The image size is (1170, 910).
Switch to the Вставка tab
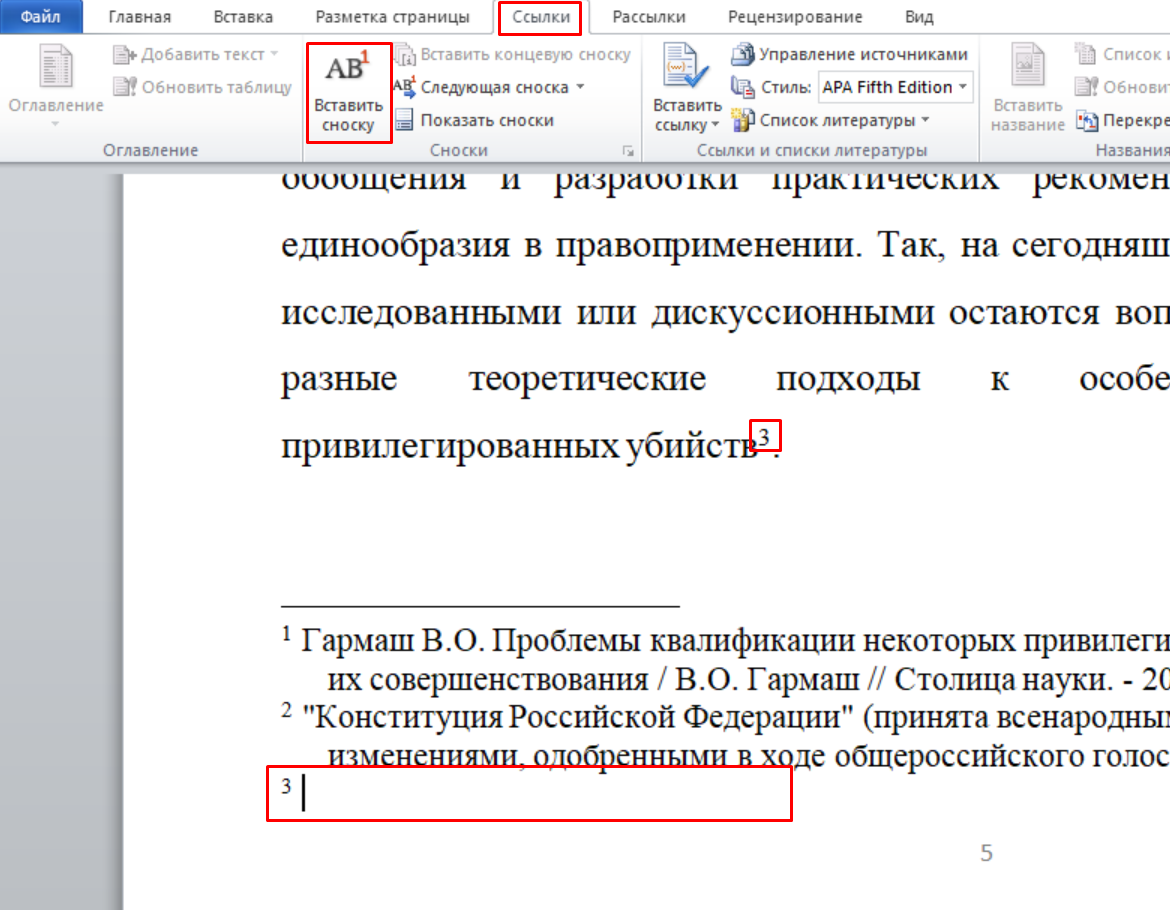243,16
